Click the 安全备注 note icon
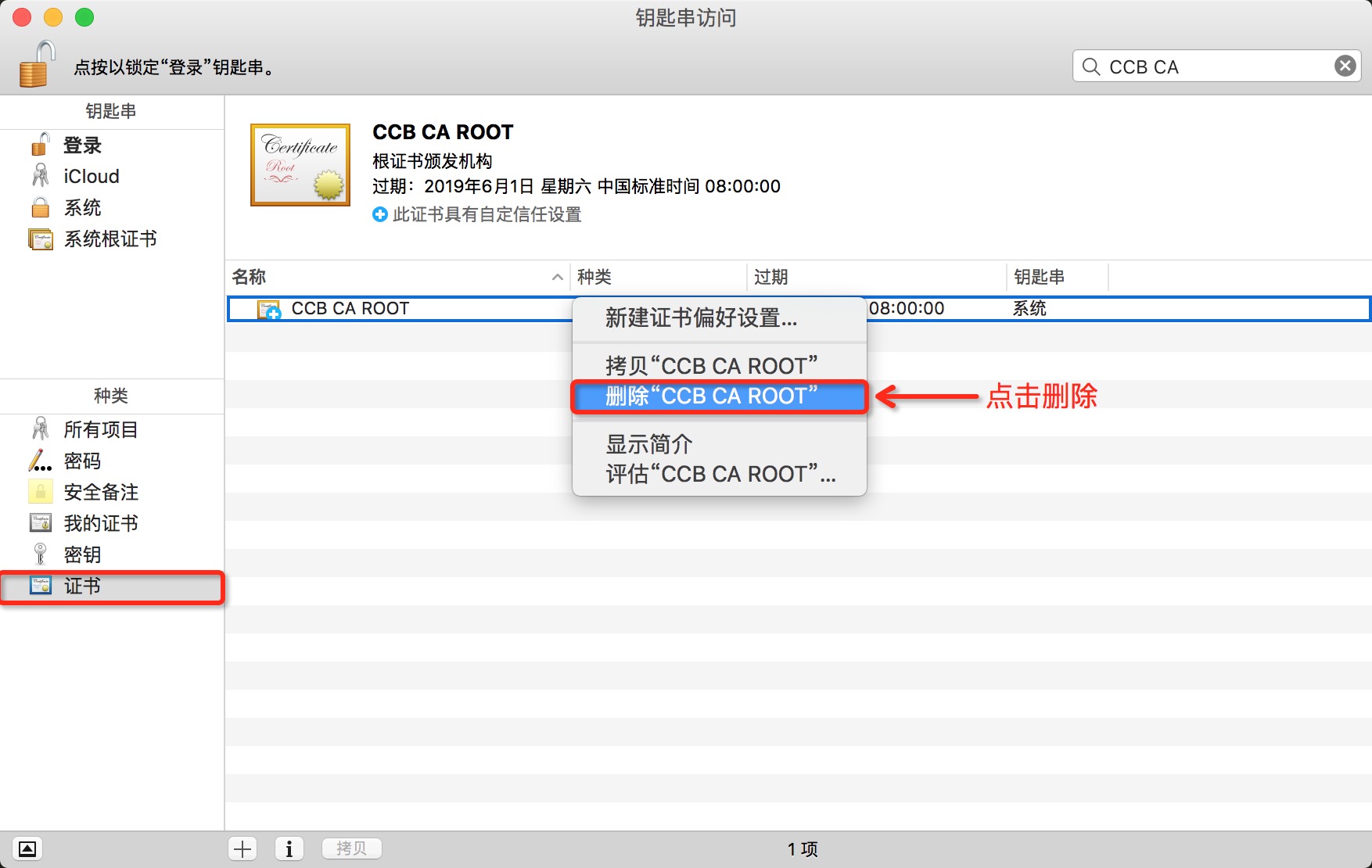 40,492
